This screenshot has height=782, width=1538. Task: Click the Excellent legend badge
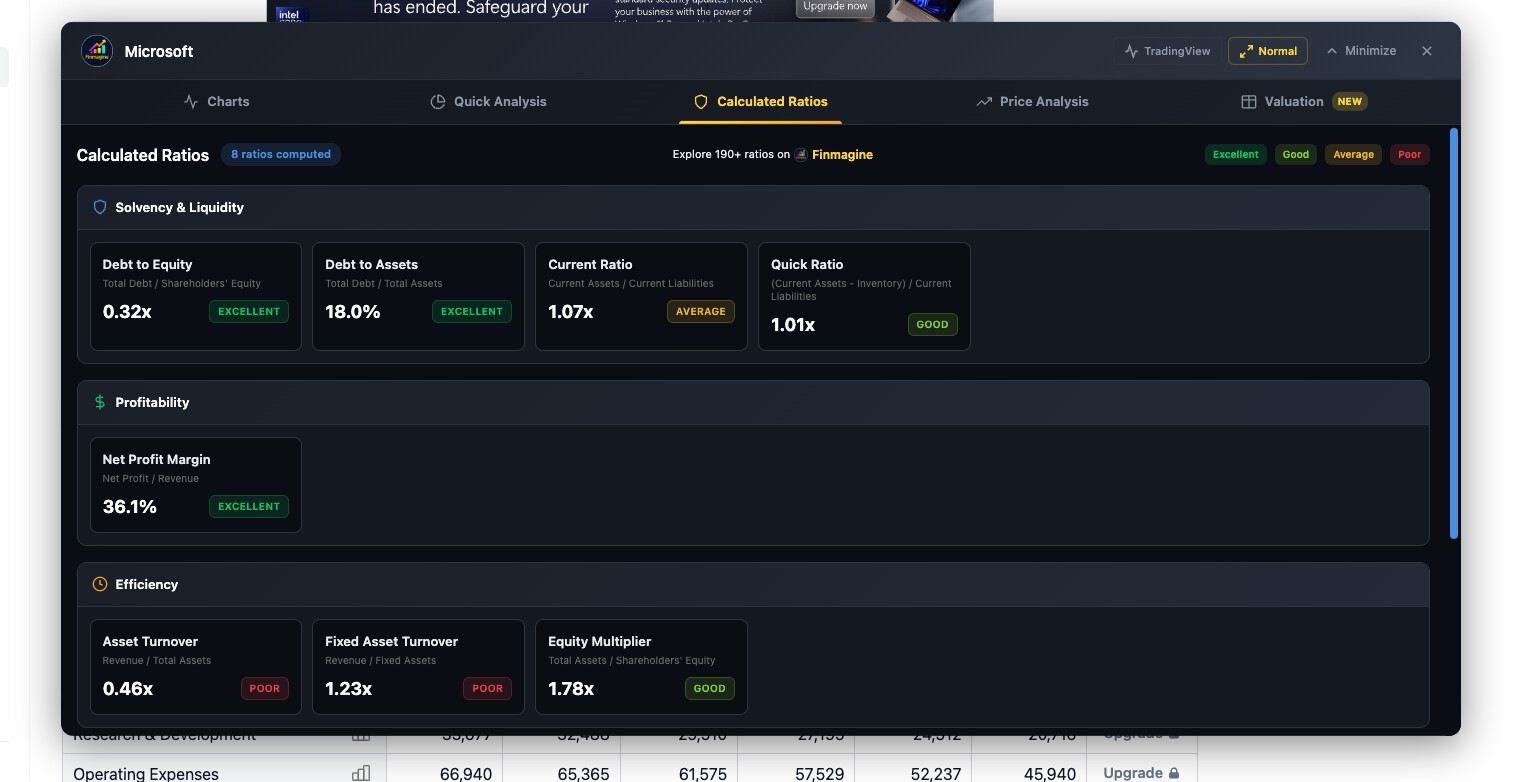[1235, 155]
